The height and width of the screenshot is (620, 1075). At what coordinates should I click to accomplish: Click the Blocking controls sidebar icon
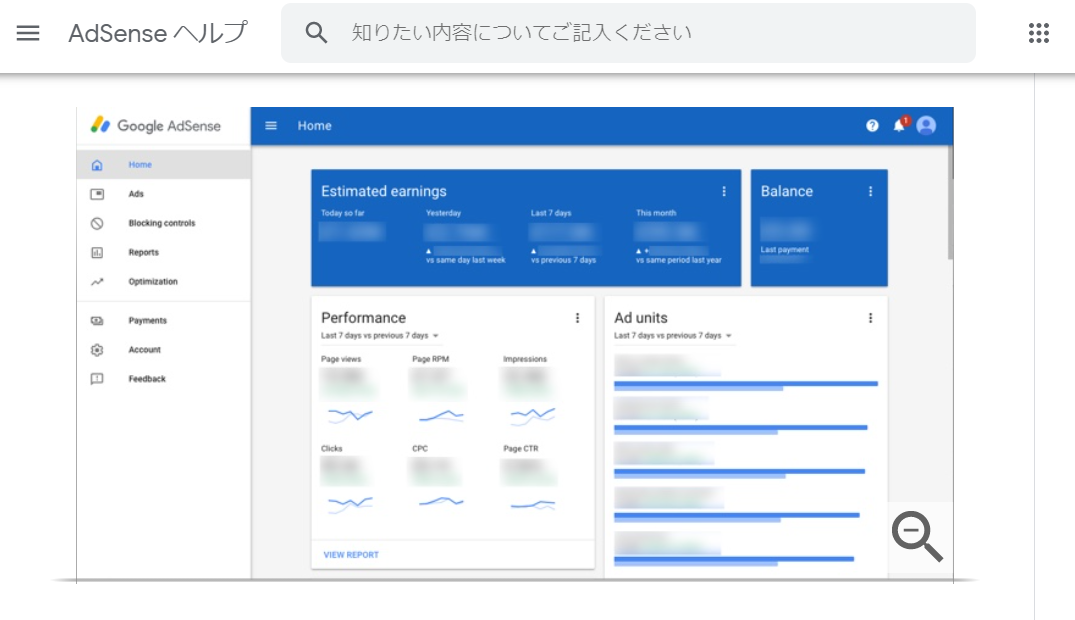coord(97,224)
